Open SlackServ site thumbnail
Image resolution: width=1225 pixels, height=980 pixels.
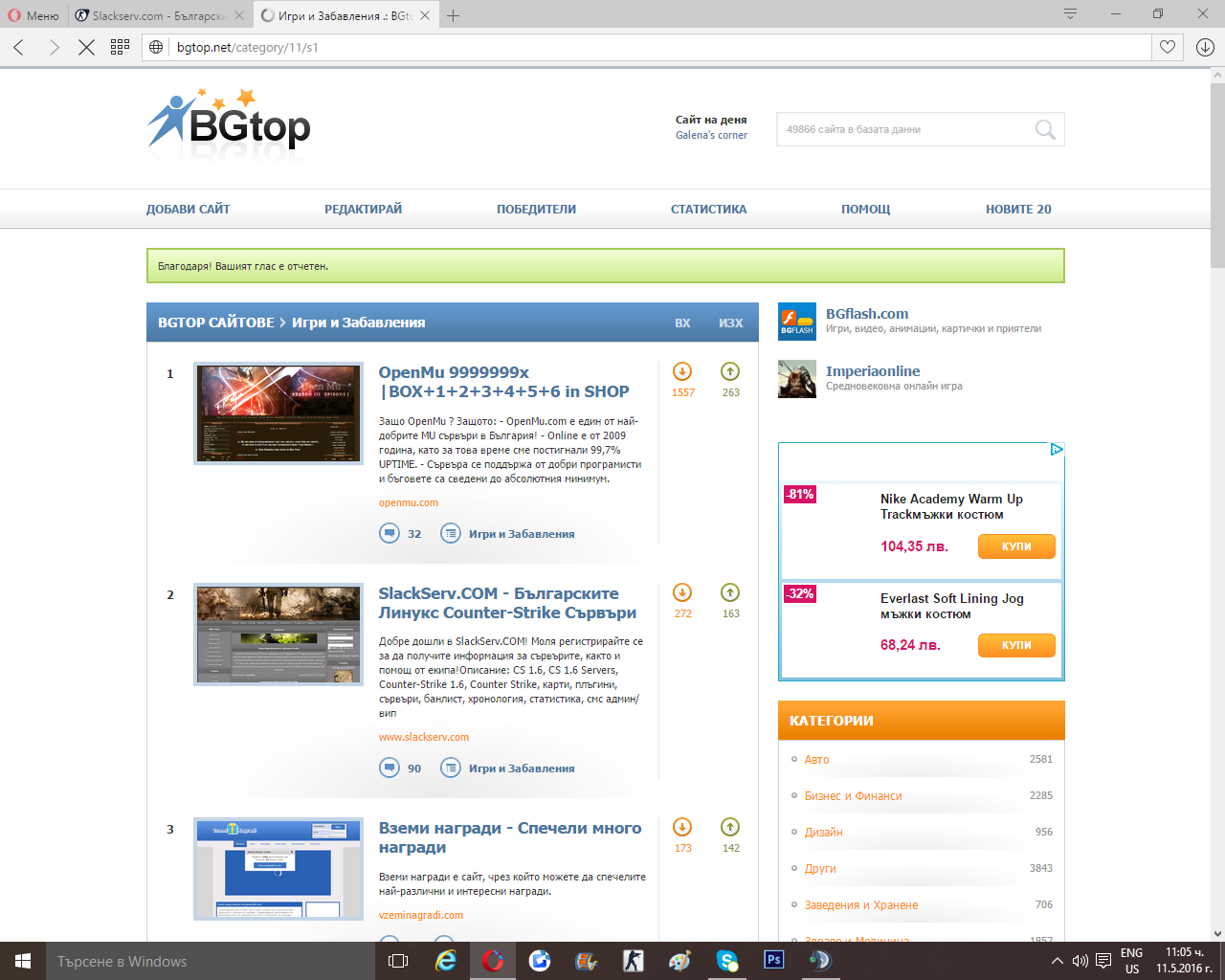pyautogui.click(x=278, y=635)
